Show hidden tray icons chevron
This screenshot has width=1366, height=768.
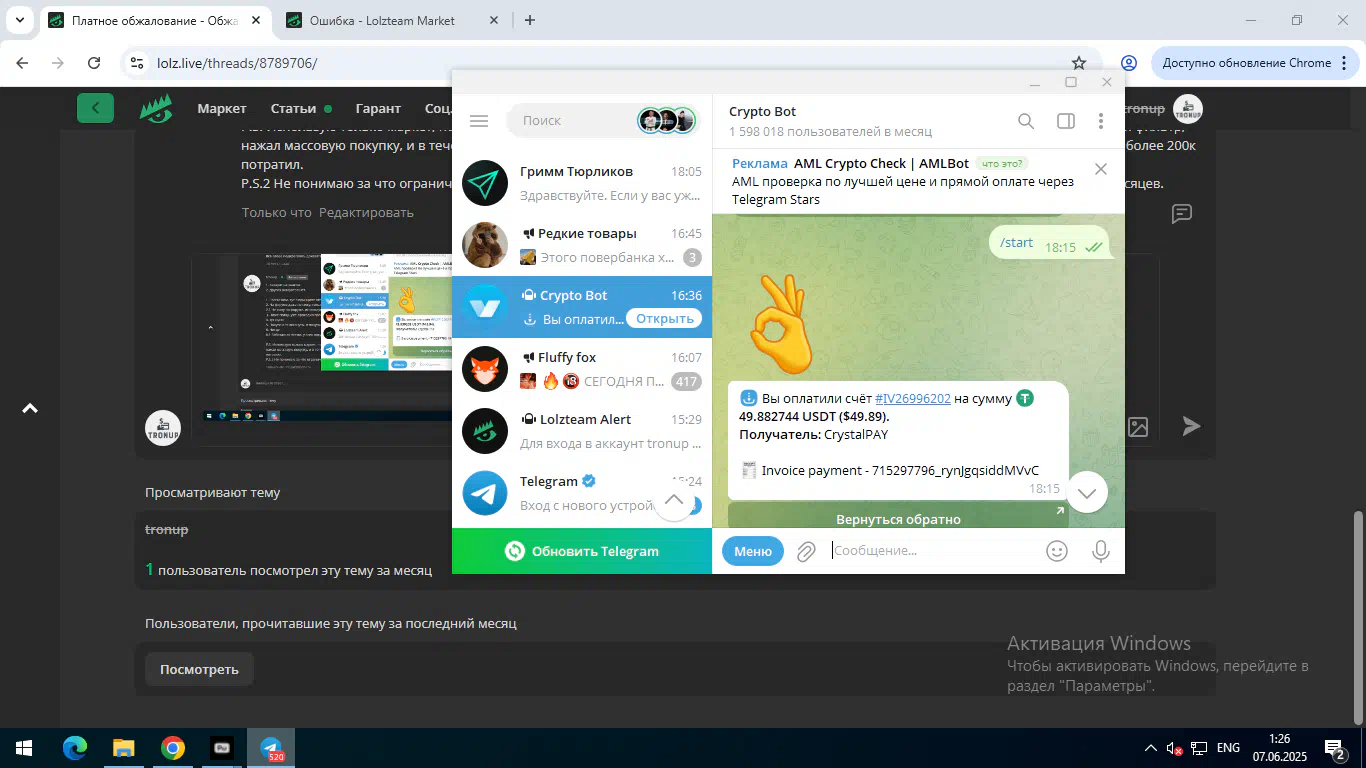click(1151, 748)
